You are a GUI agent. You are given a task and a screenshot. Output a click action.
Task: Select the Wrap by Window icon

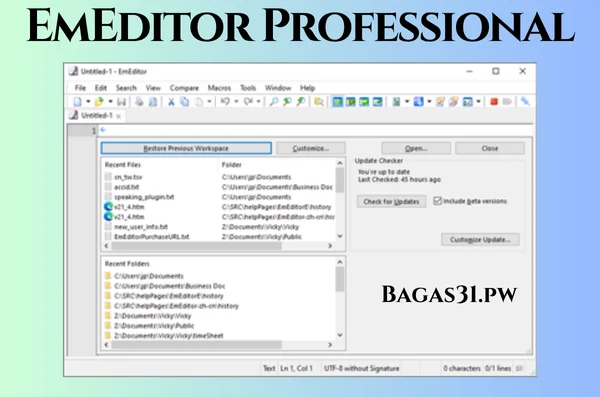(364, 101)
